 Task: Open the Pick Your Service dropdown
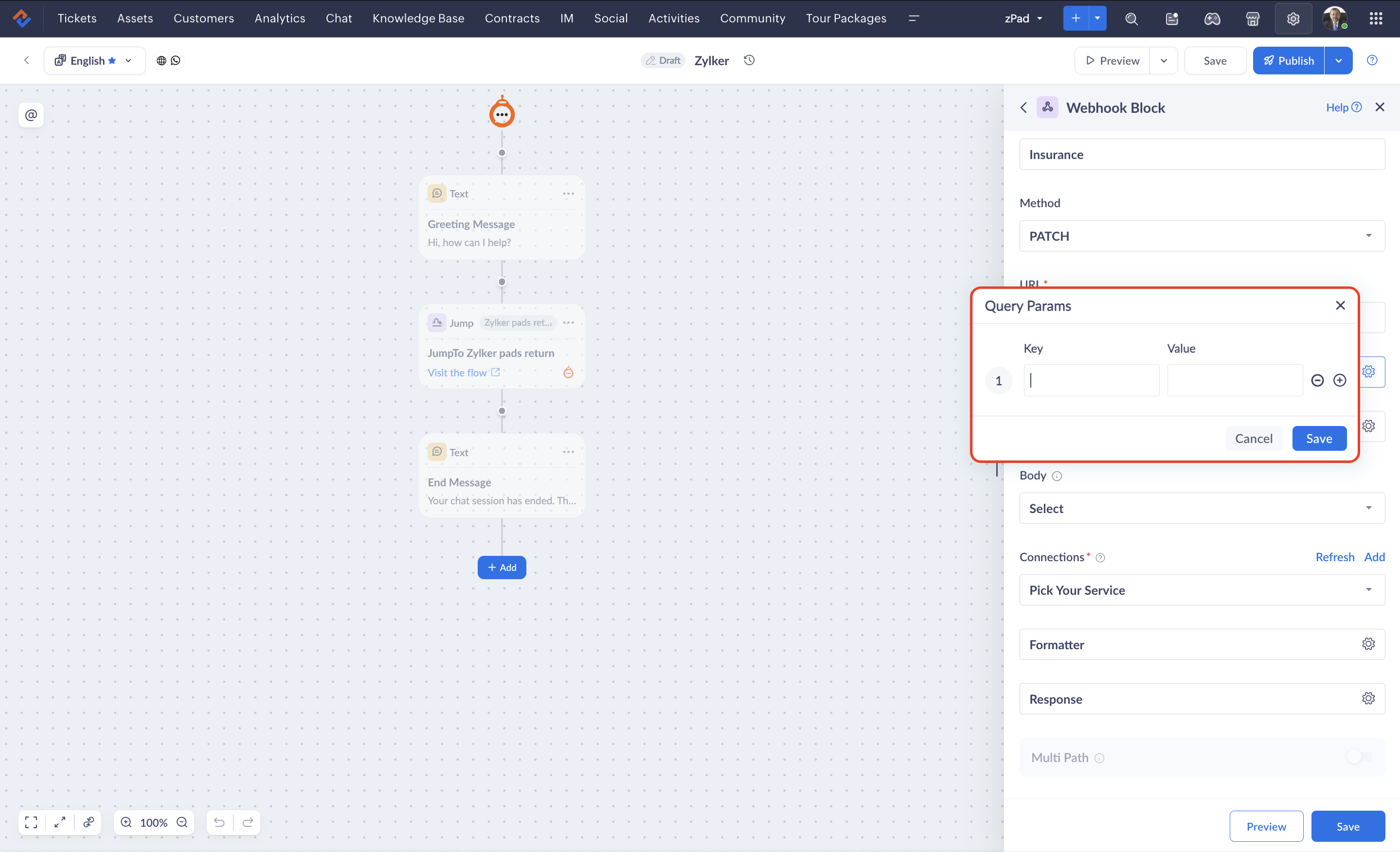[x=1202, y=589]
